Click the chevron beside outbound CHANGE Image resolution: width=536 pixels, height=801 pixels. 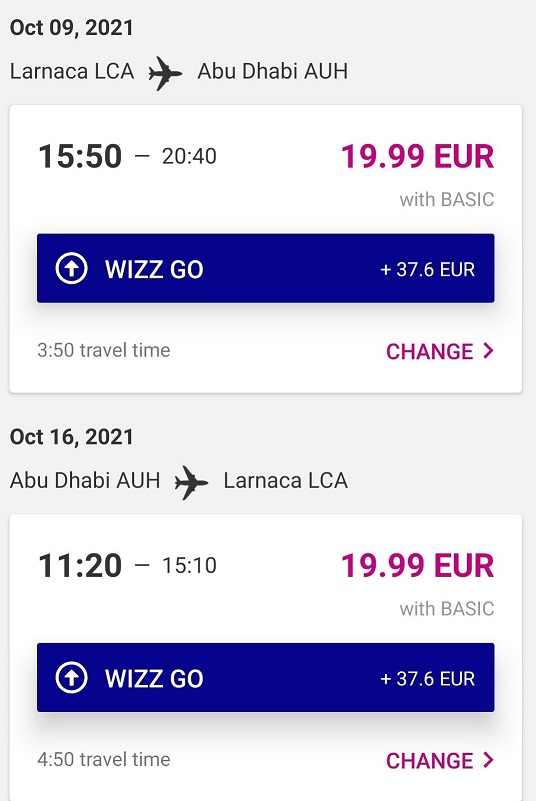[488, 351]
